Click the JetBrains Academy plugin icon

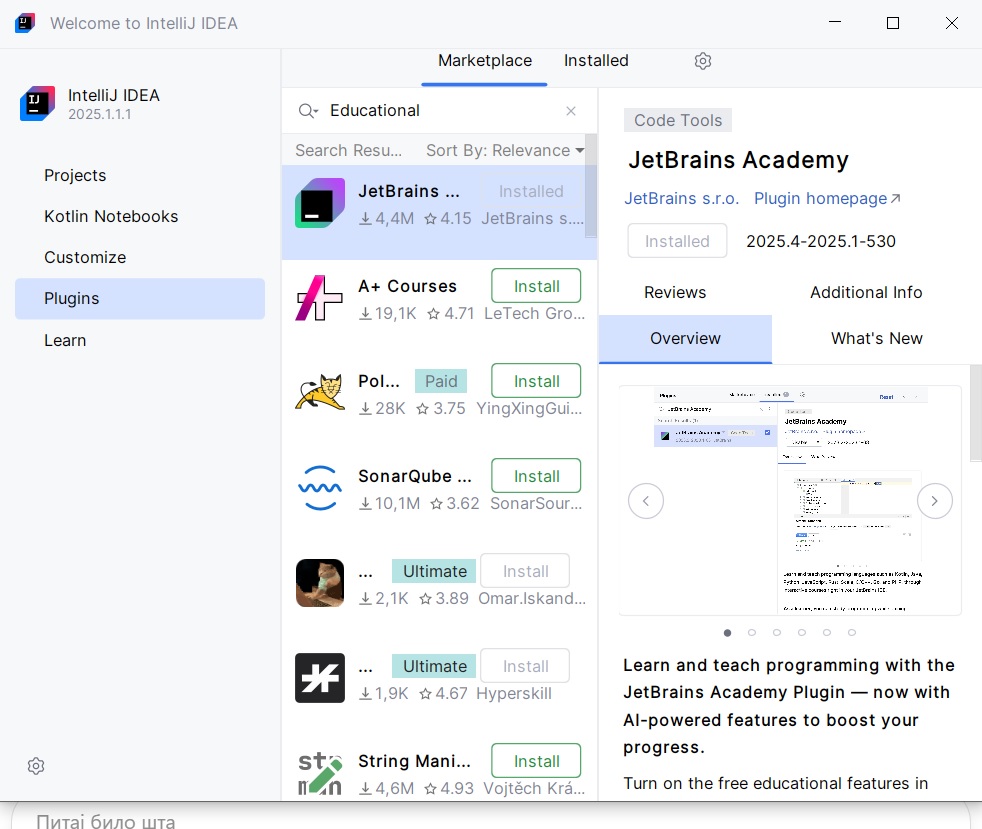(x=320, y=203)
